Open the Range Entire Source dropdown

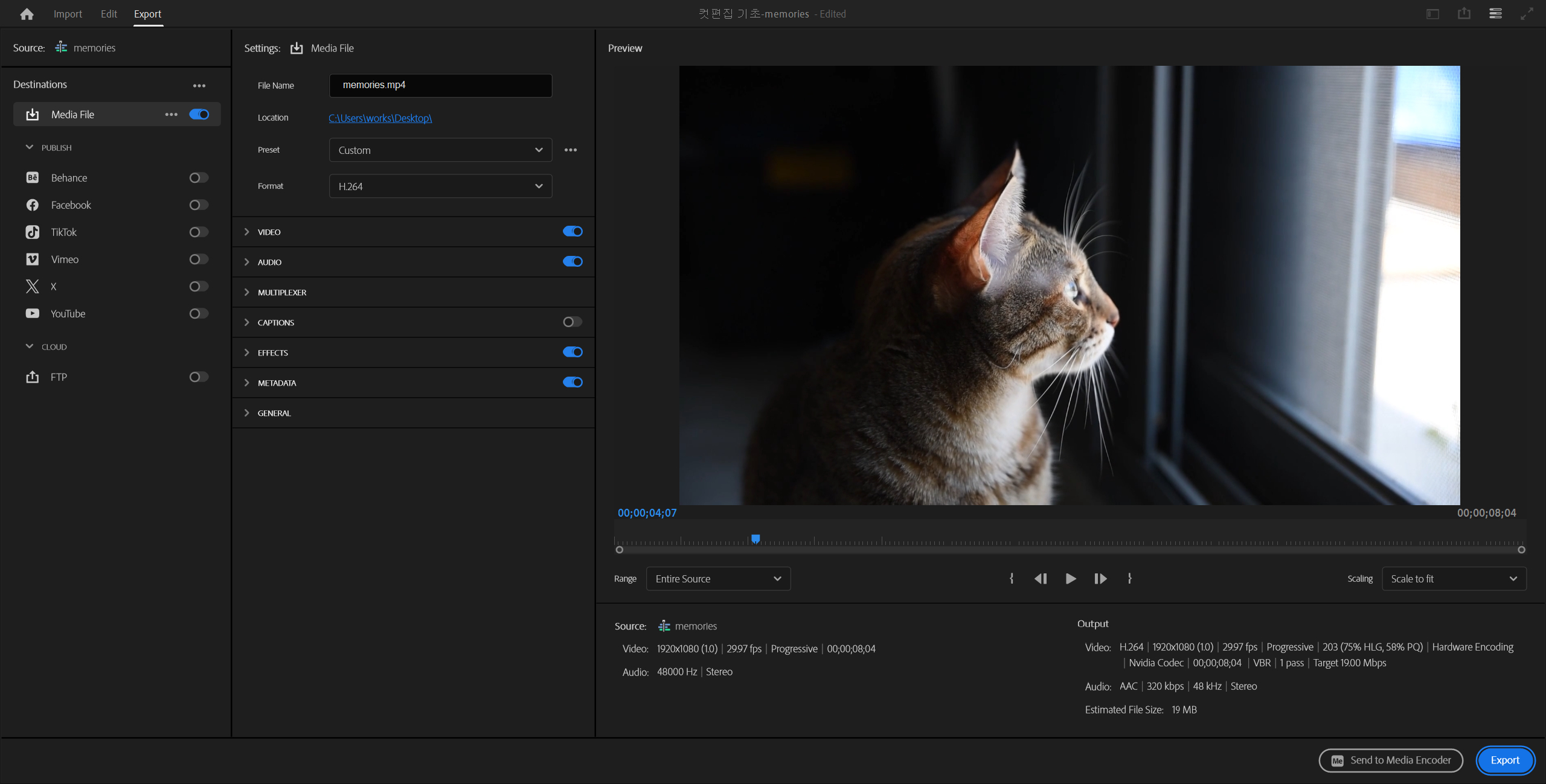tap(718, 579)
